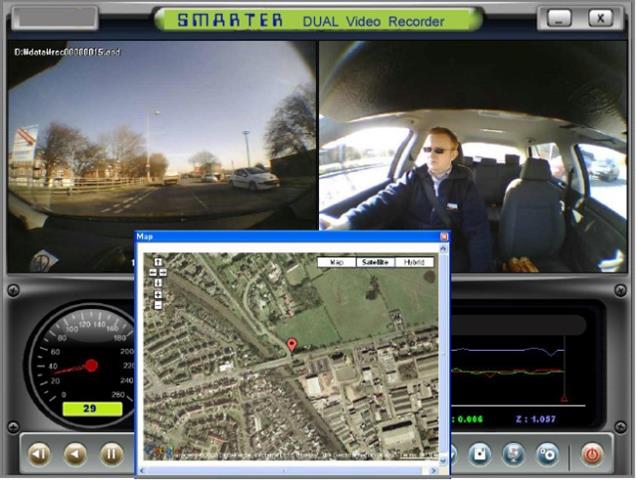636x480 pixels.
Task: Switch the map to Map view
Action: (x=337, y=262)
